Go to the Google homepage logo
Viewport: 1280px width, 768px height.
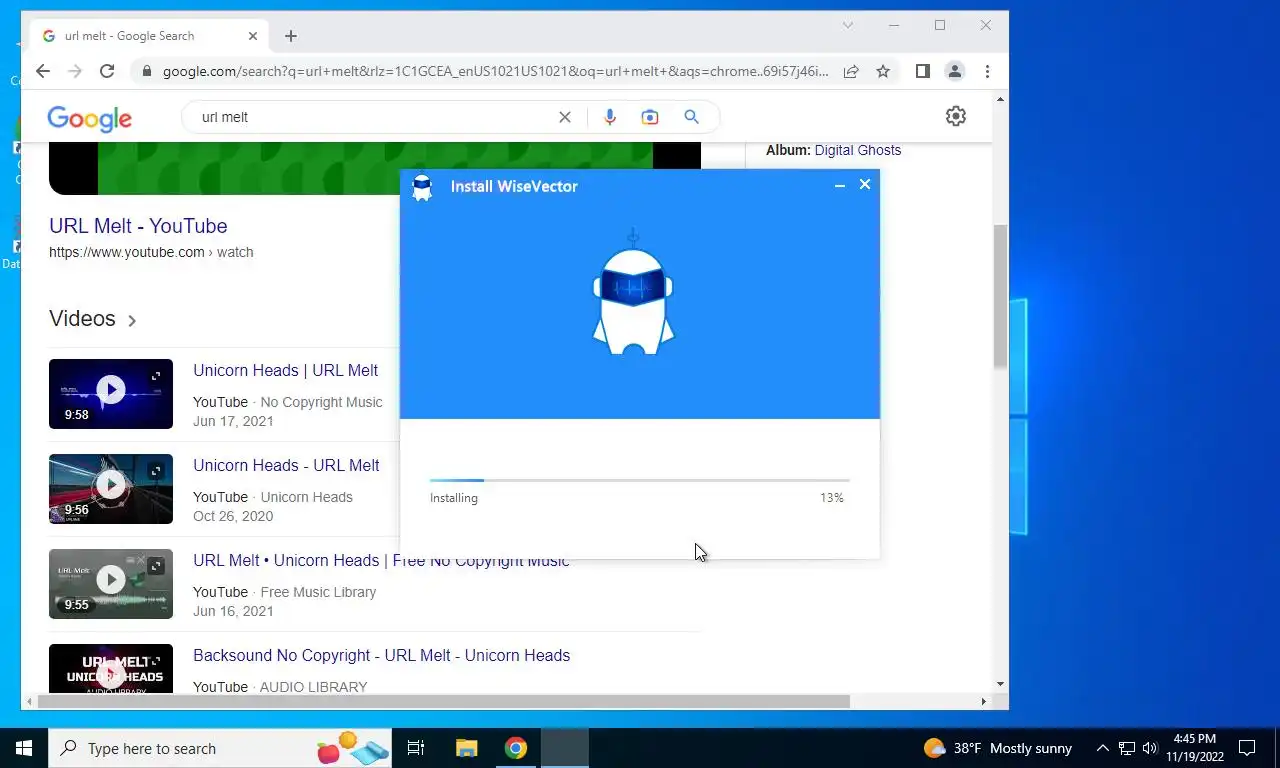pyautogui.click(x=89, y=118)
